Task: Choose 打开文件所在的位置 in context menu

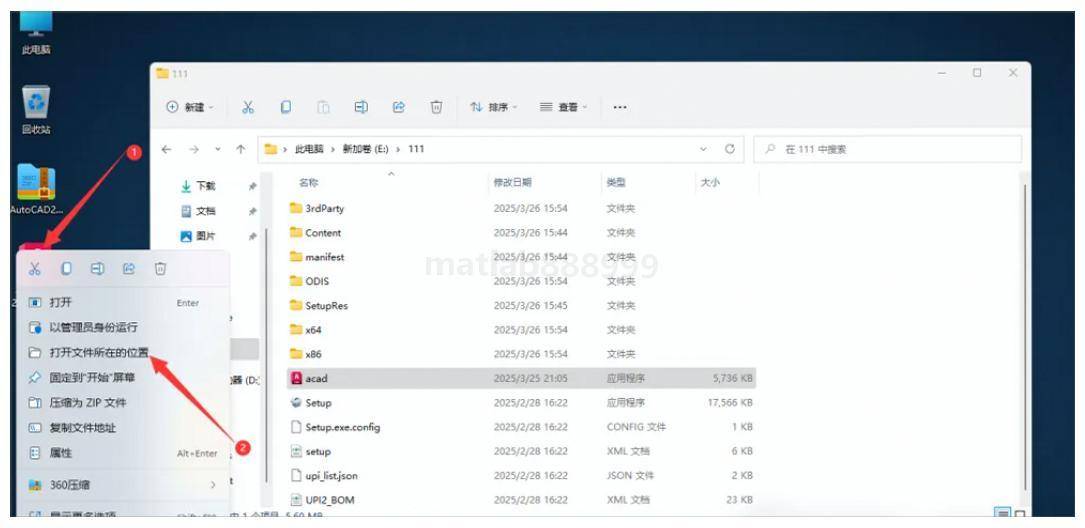Action: (x=122, y=352)
